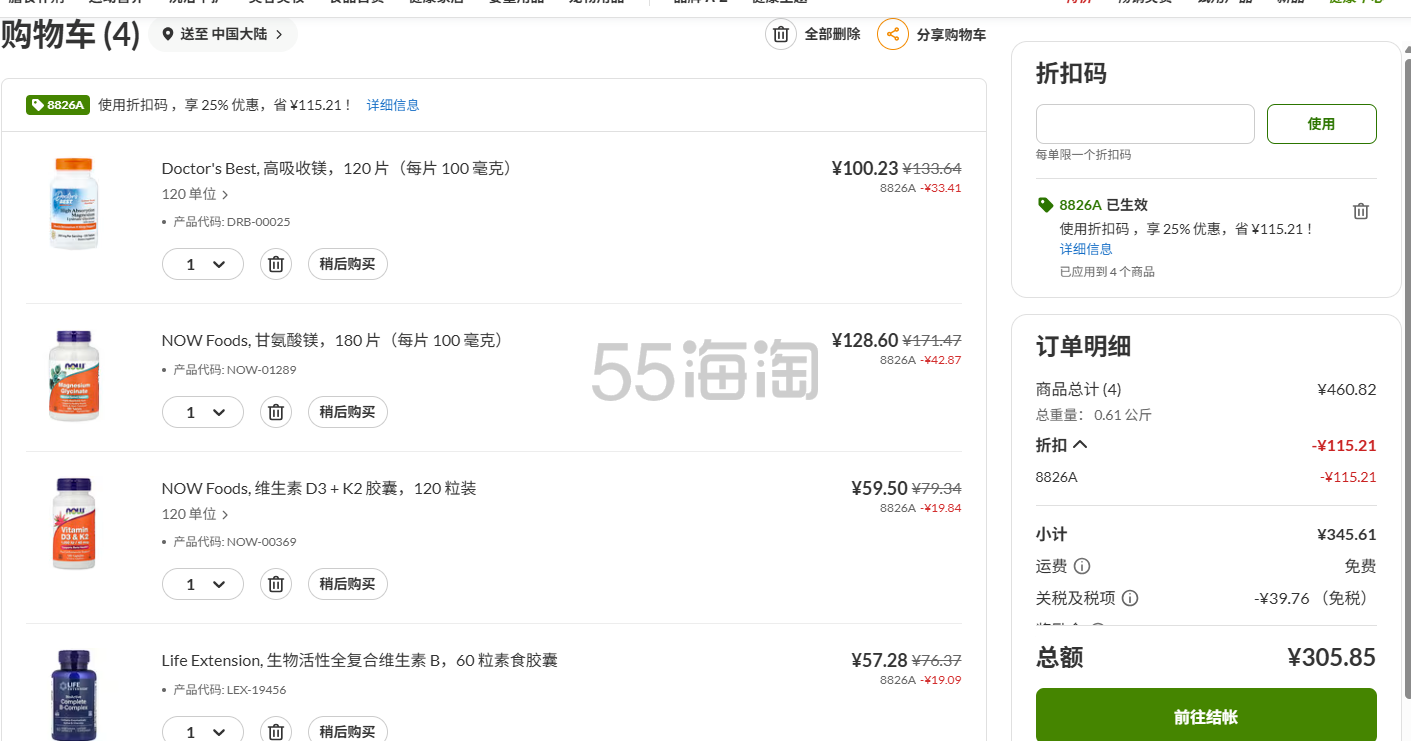Open NOW Foods 维生素 D3 + K2 title
1411x741 pixels.
click(x=319, y=488)
